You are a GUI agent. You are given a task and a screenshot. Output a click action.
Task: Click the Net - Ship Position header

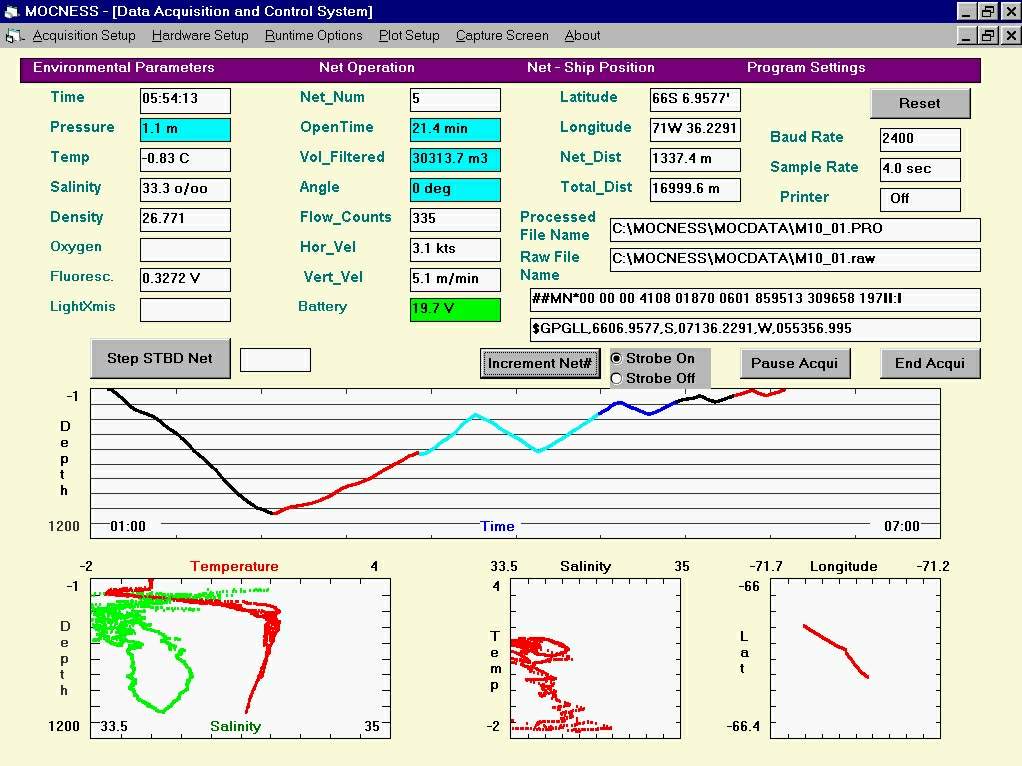click(591, 68)
